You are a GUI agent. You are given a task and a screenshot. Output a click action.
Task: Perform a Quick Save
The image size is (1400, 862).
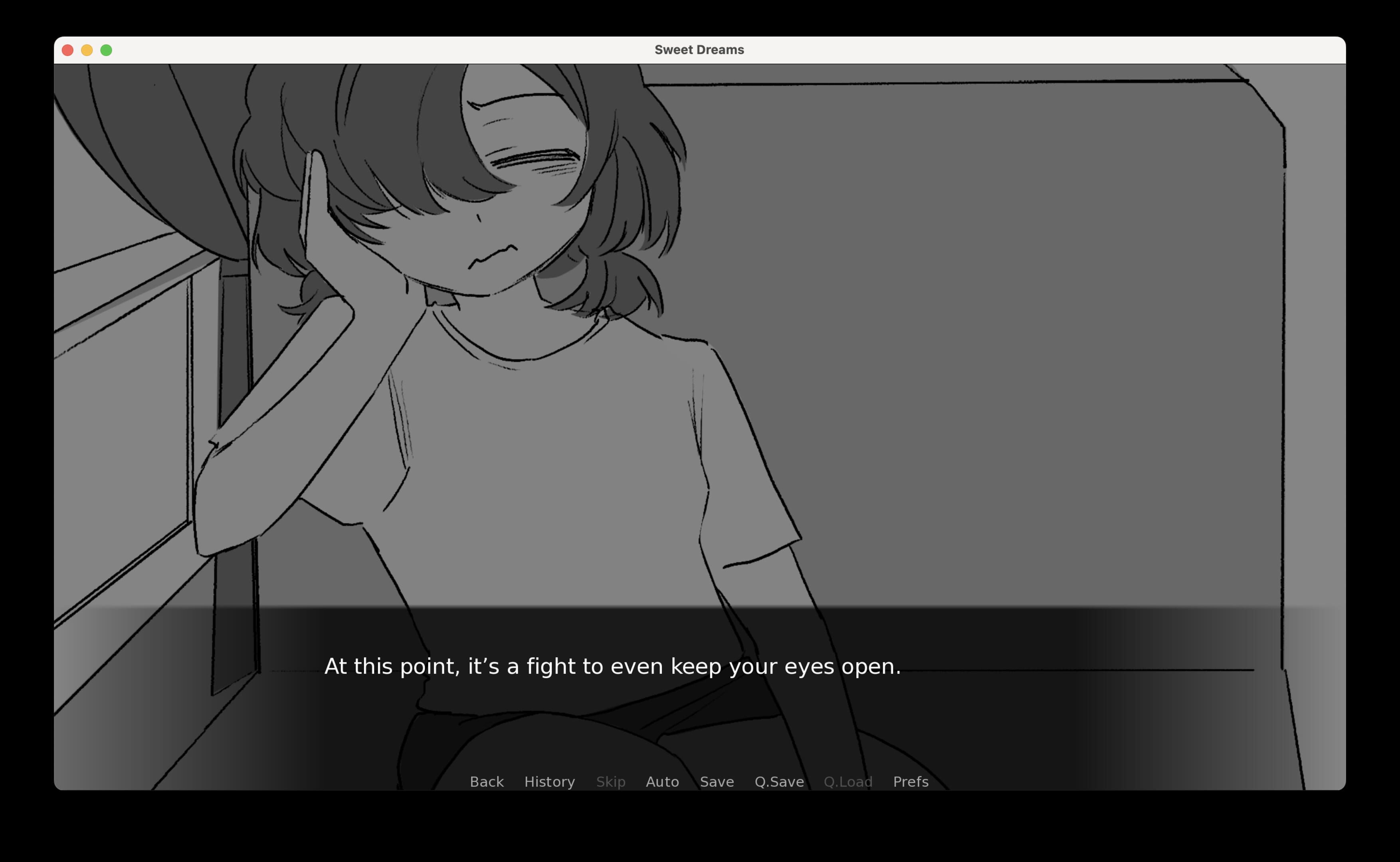pos(778,782)
